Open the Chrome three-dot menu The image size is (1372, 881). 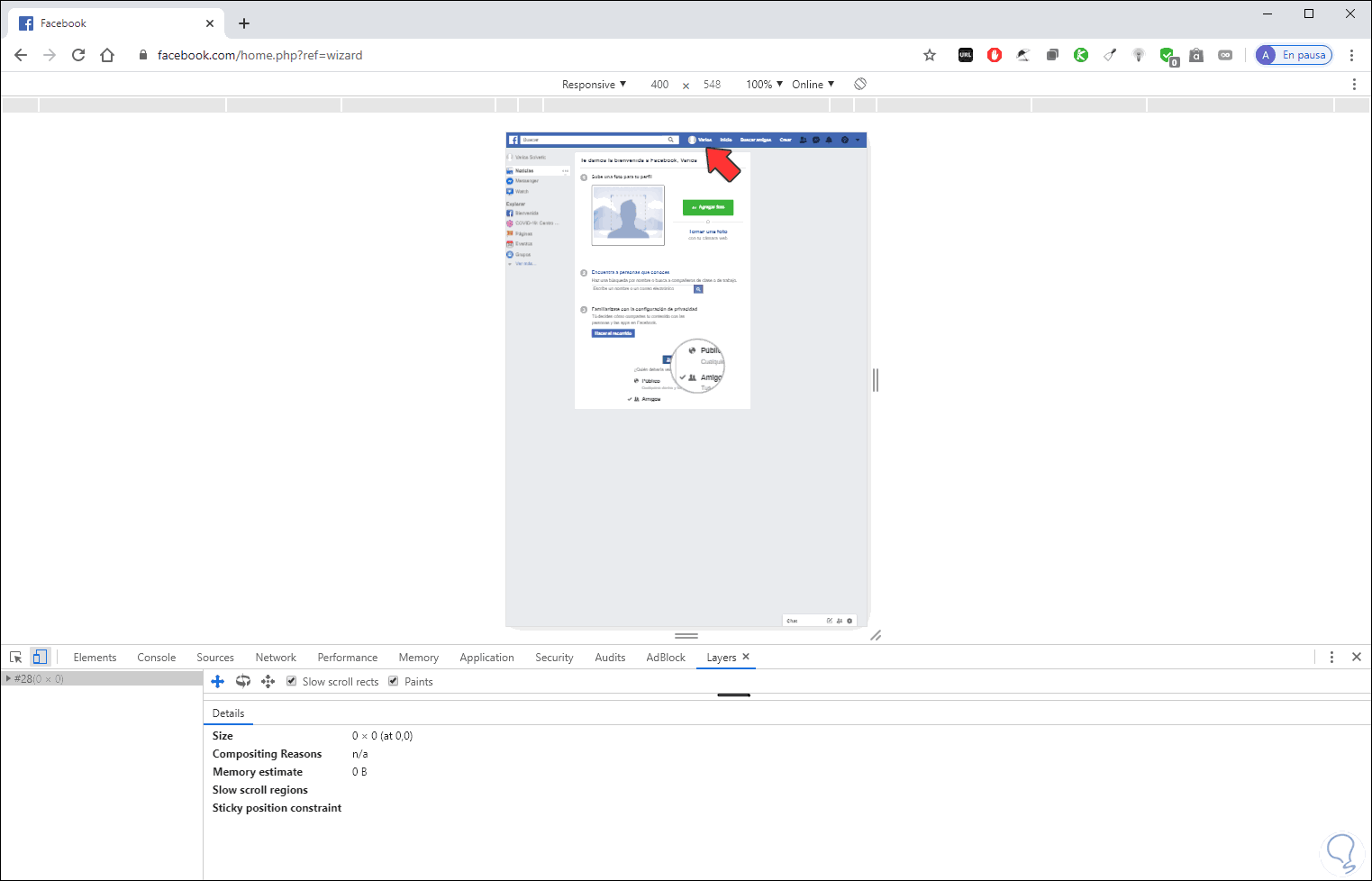pos(1351,55)
